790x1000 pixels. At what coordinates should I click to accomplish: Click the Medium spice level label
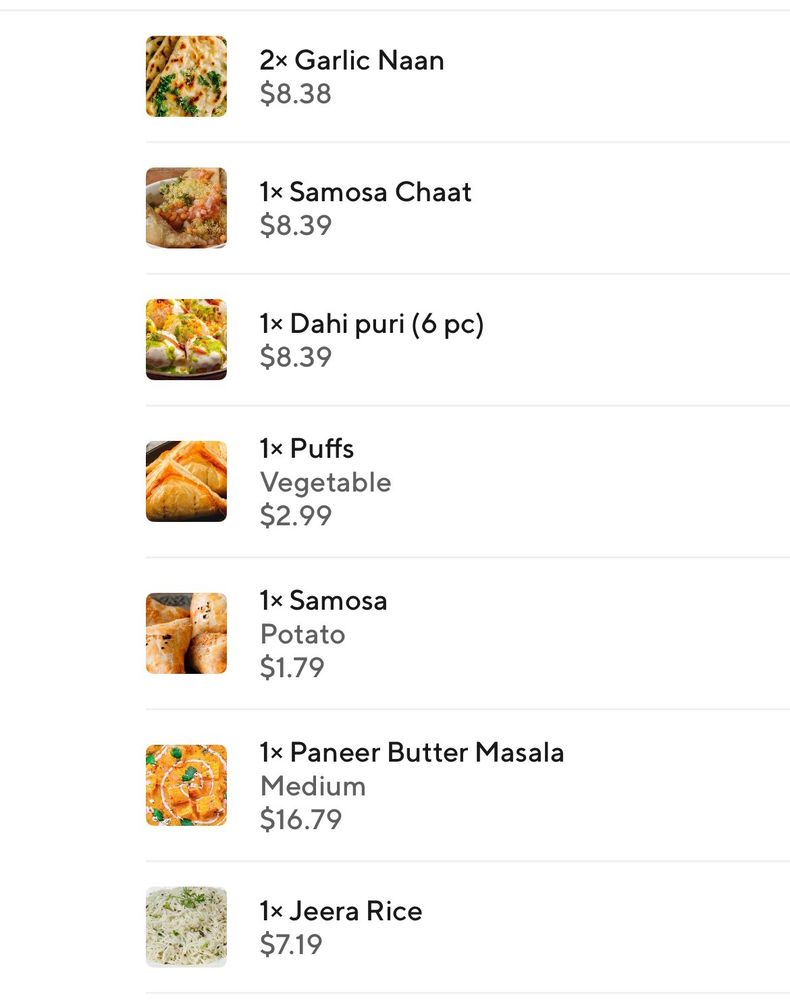[x=312, y=786]
